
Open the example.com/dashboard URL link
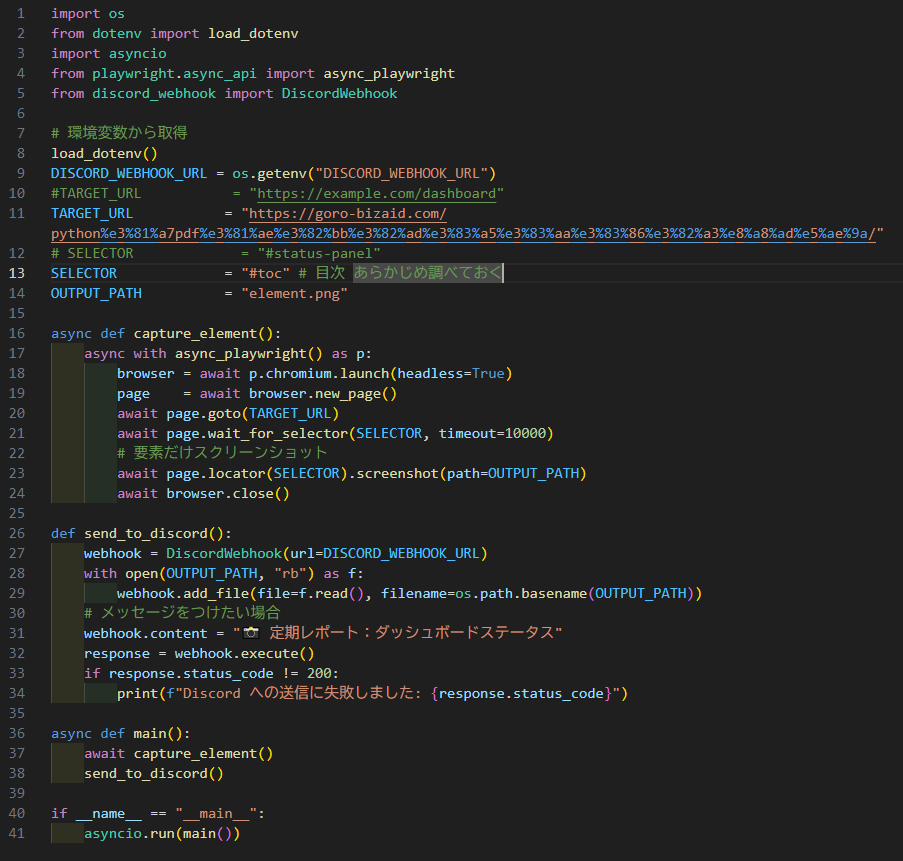pyautogui.click(x=376, y=194)
